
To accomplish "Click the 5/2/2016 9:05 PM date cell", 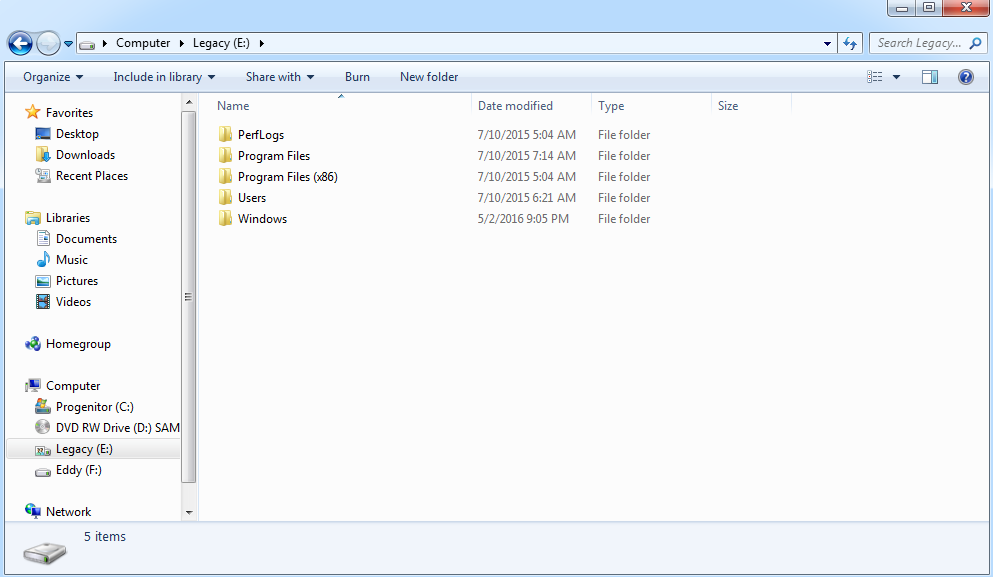I will 523,219.
